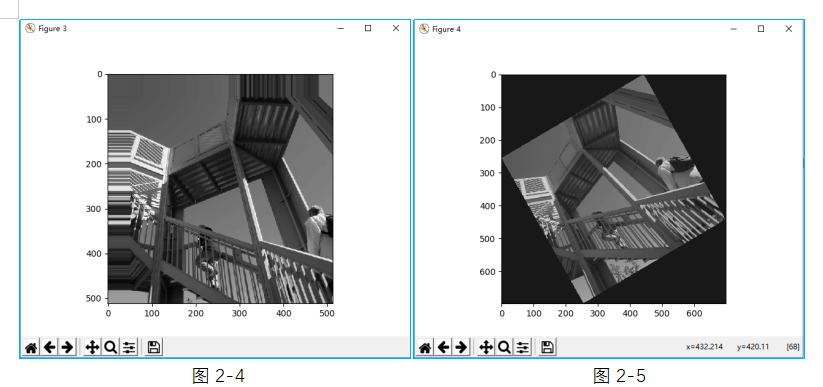The image size is (823, 387).
Task: Click pixel value [68] in Figure 4 status
Action: pyautogui.click(x=793, y=347)
